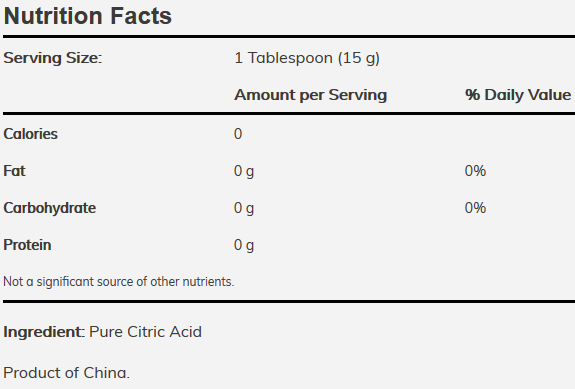Click the Protein amount 0 g
The image size is (575, 389).
[x=244, y=245]
